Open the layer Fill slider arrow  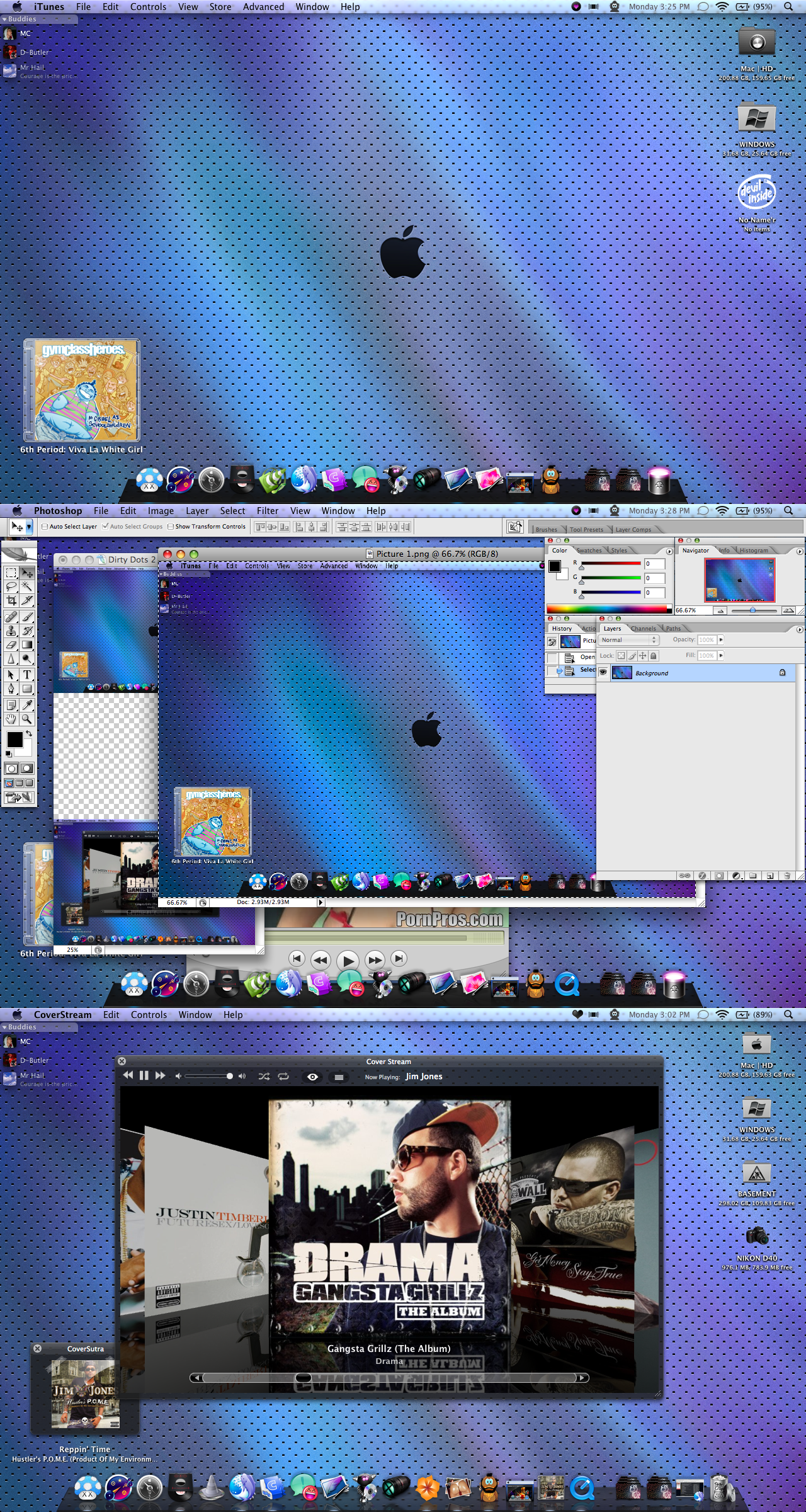click(x=721, y=656)
